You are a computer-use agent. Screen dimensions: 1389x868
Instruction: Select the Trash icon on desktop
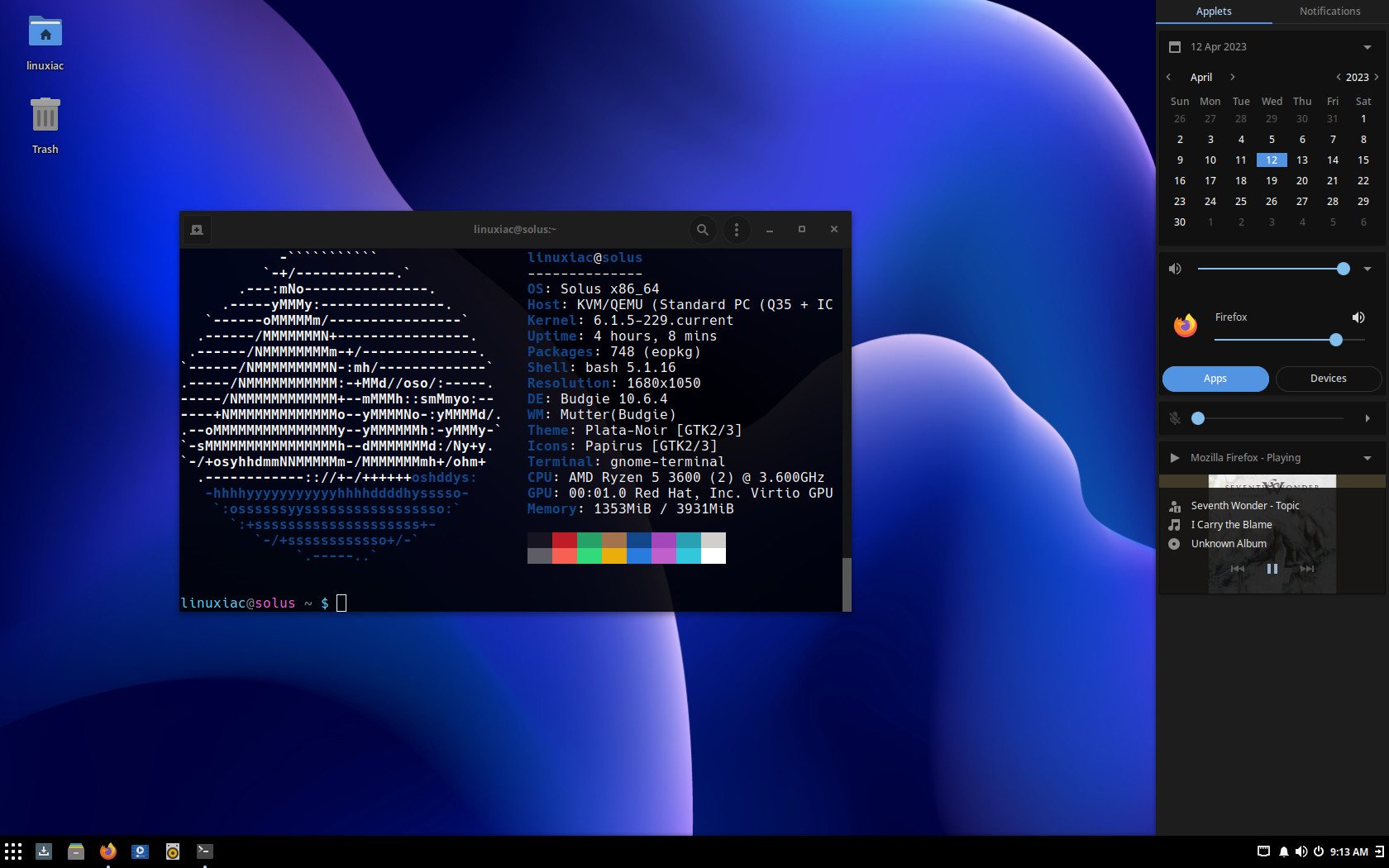click(45, 126)
